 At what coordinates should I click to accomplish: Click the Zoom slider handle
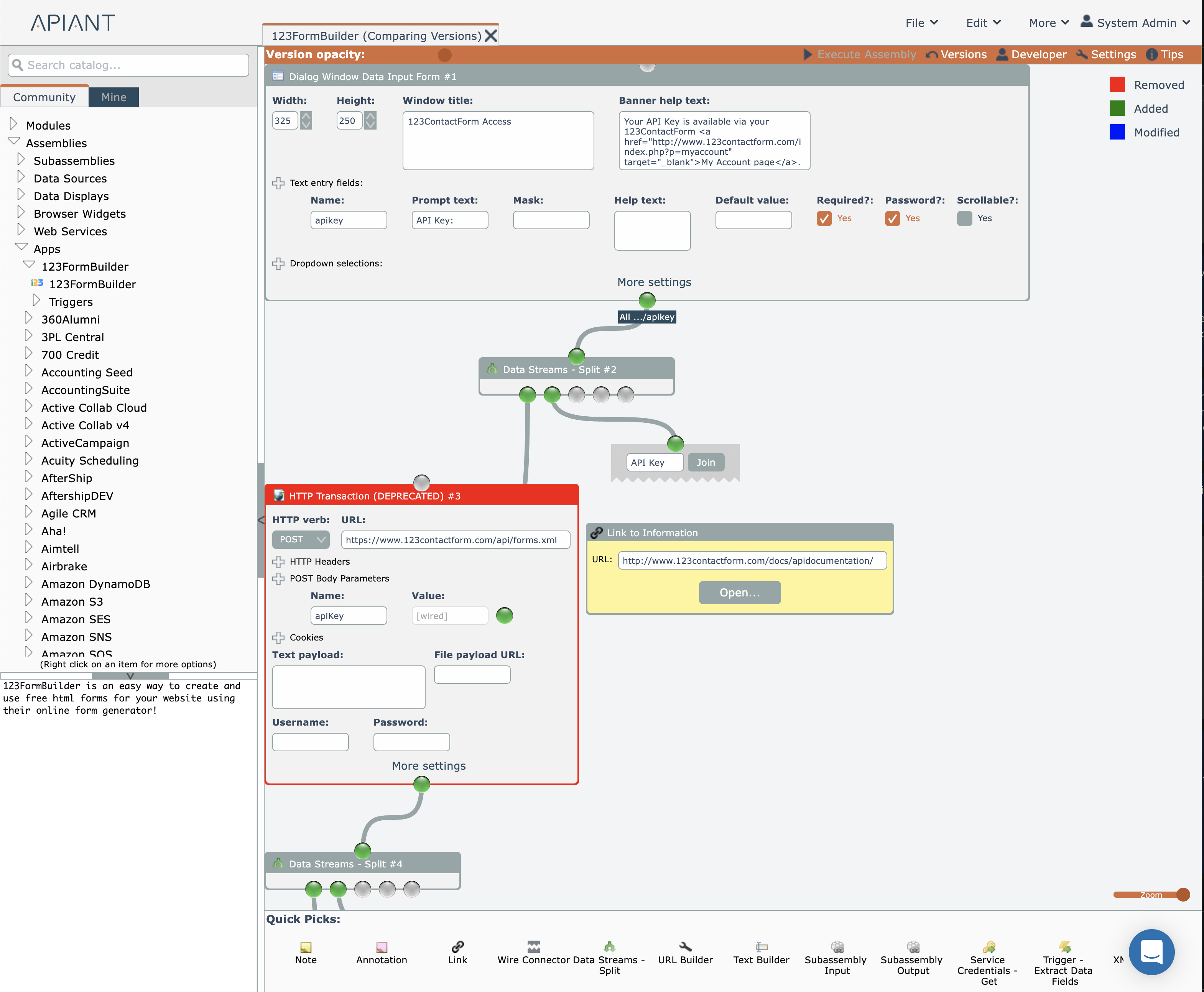coord(1183,894)
